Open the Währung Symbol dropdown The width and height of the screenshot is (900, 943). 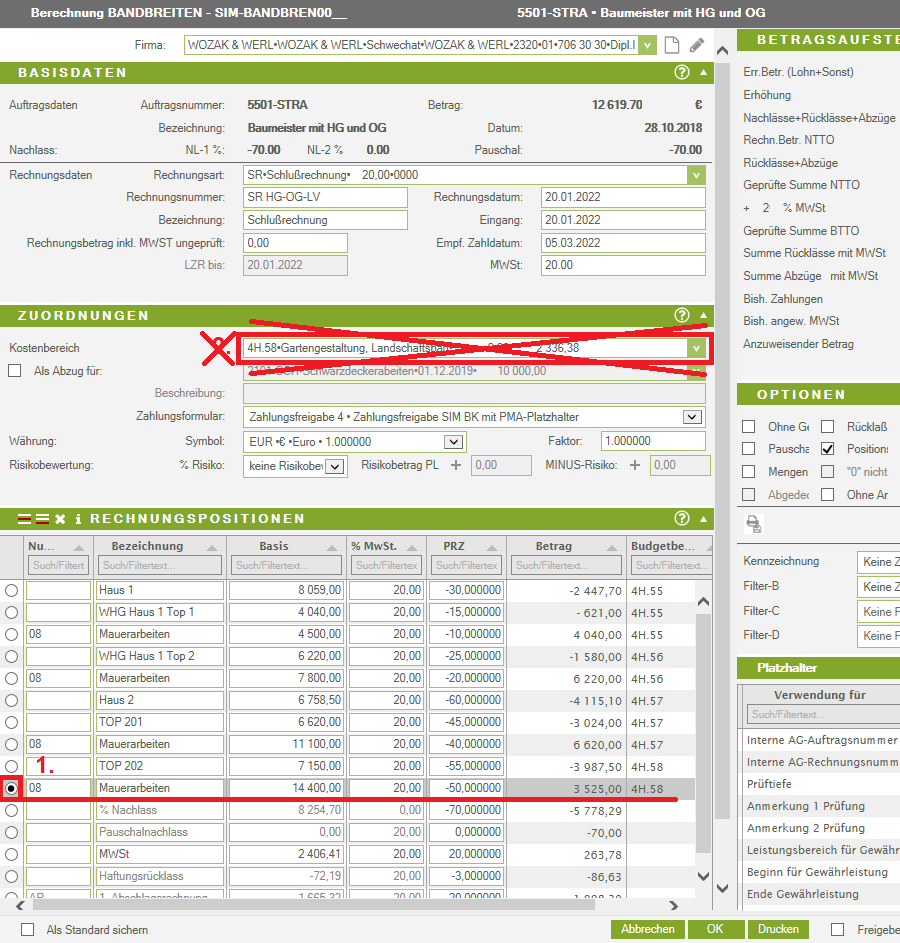453,442
